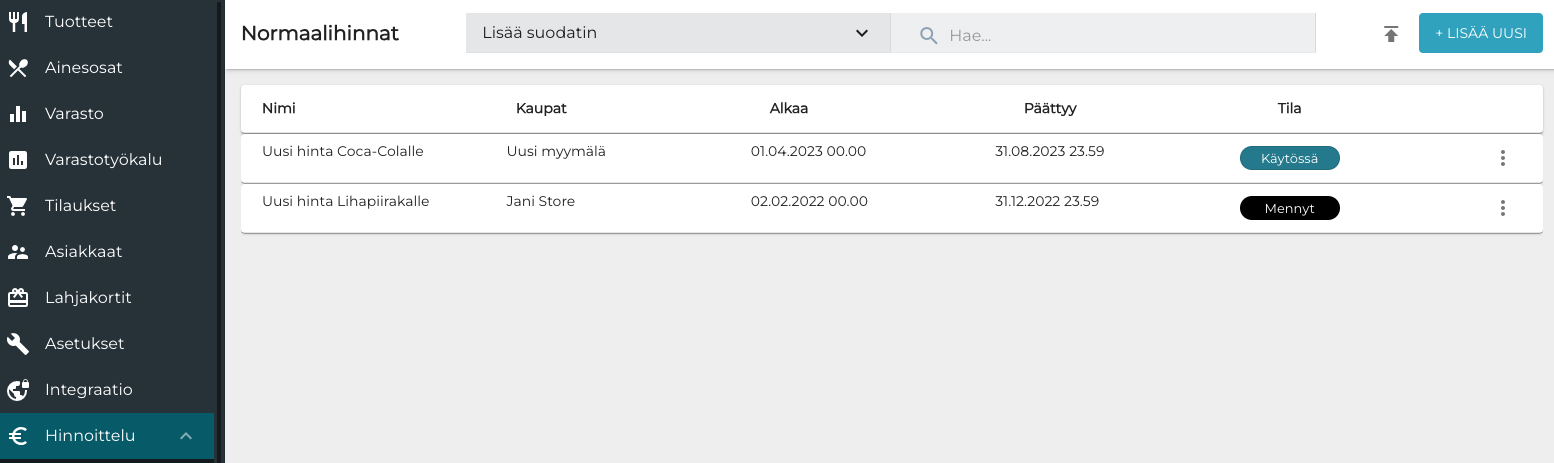Click the upload arrow icon in header
Viewport: 1554px width, 463px height.
(x=1390, y=34)
